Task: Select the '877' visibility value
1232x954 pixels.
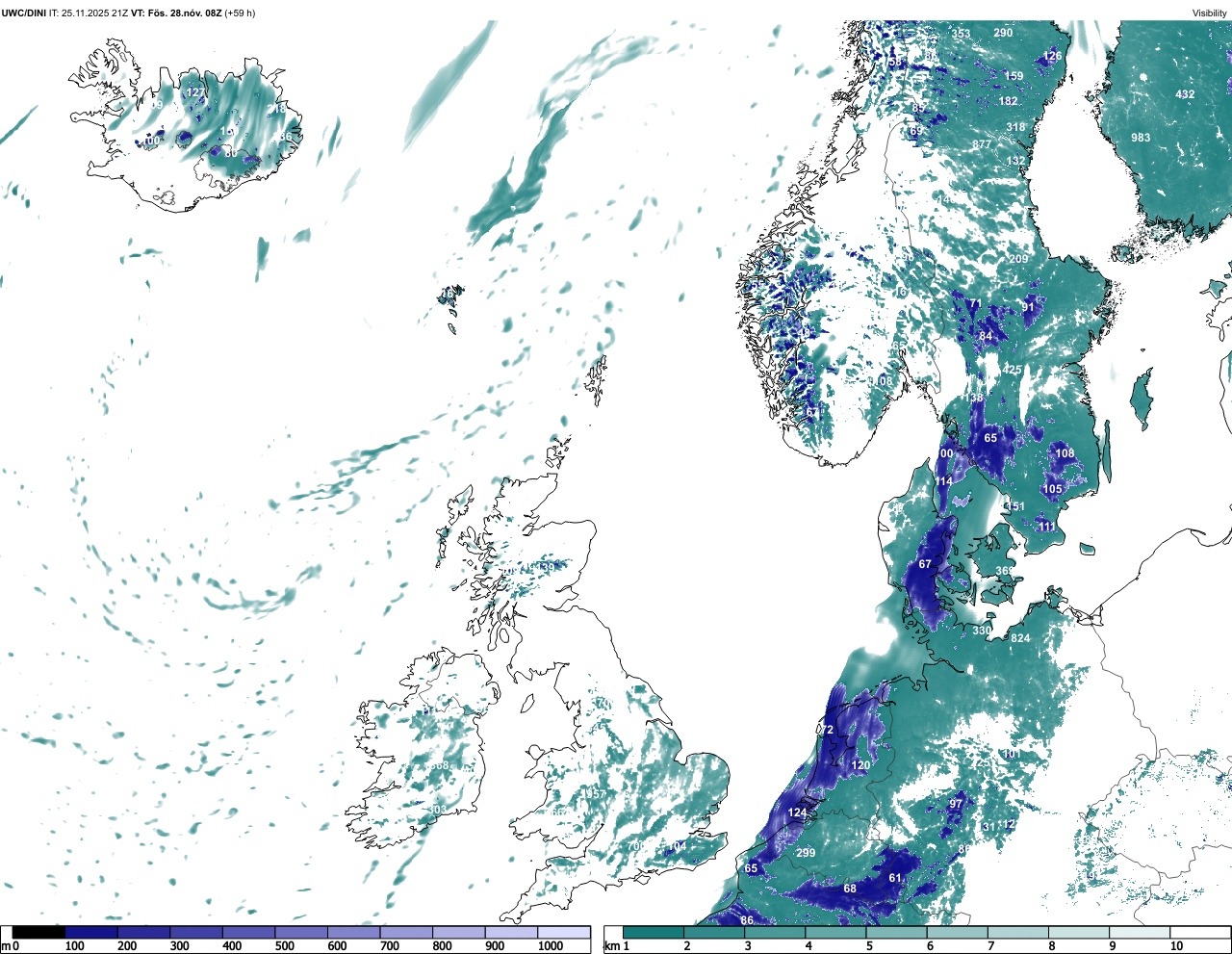Action: [x=981, y=145]
